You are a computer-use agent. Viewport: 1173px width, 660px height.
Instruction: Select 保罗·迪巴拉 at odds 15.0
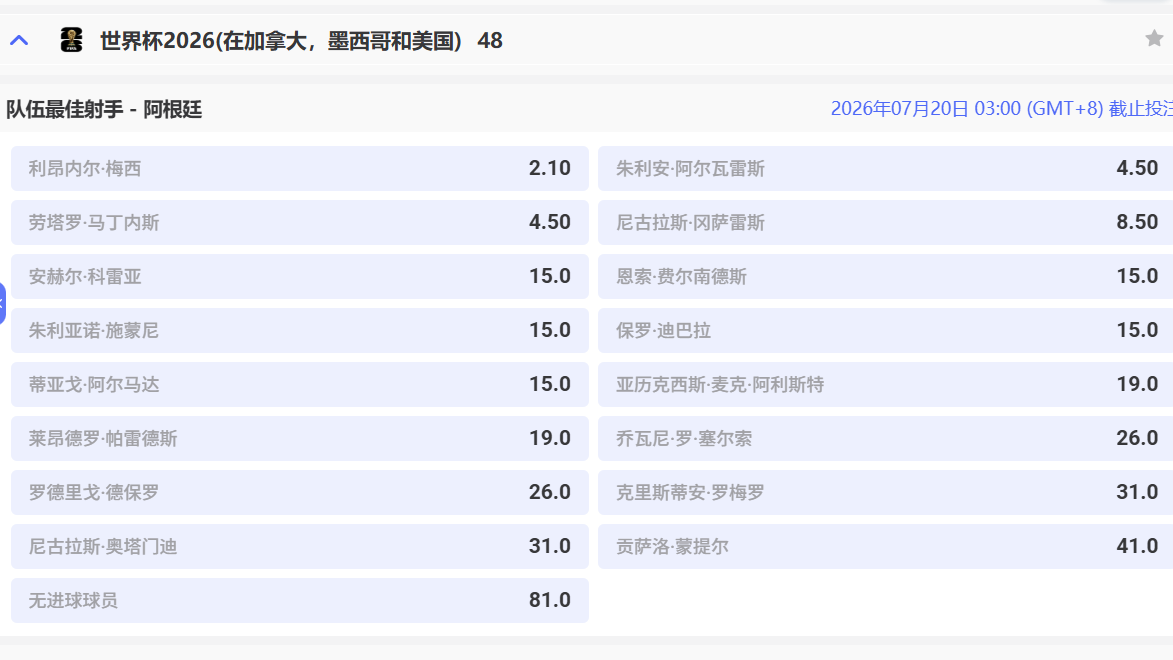click(x=885, y=331)
